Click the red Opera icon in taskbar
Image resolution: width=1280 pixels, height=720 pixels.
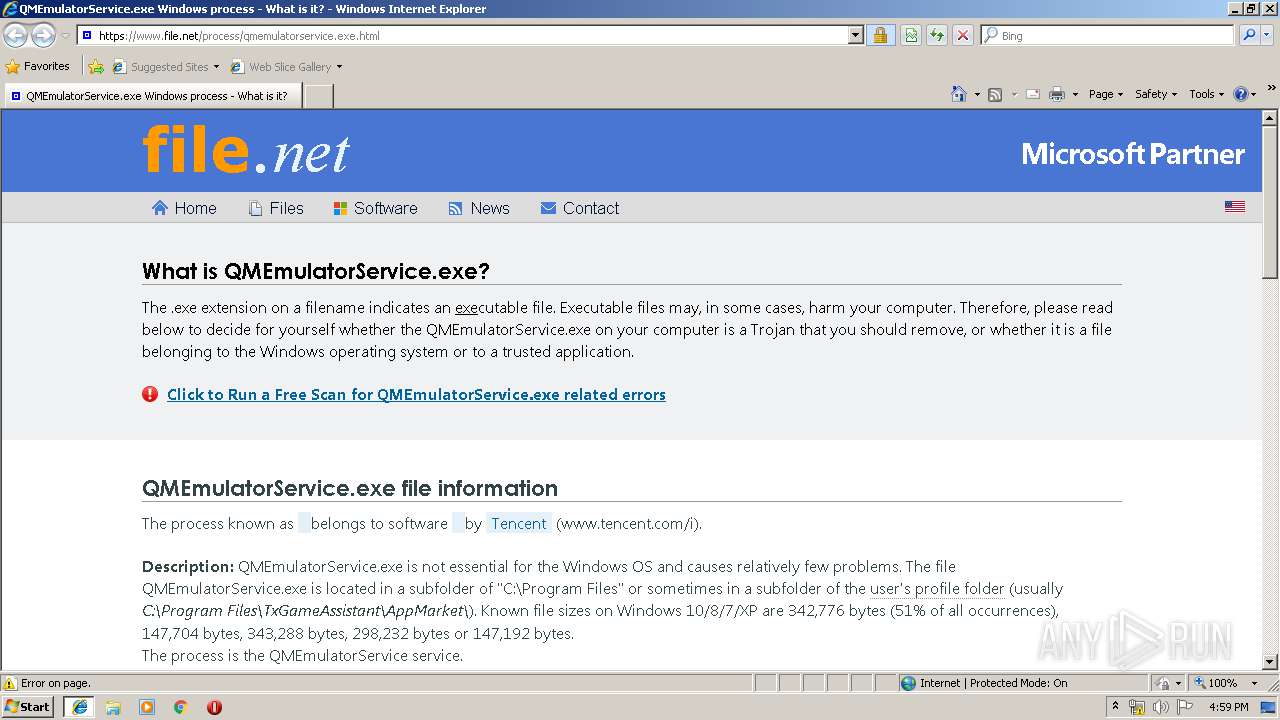coord(214,707)
